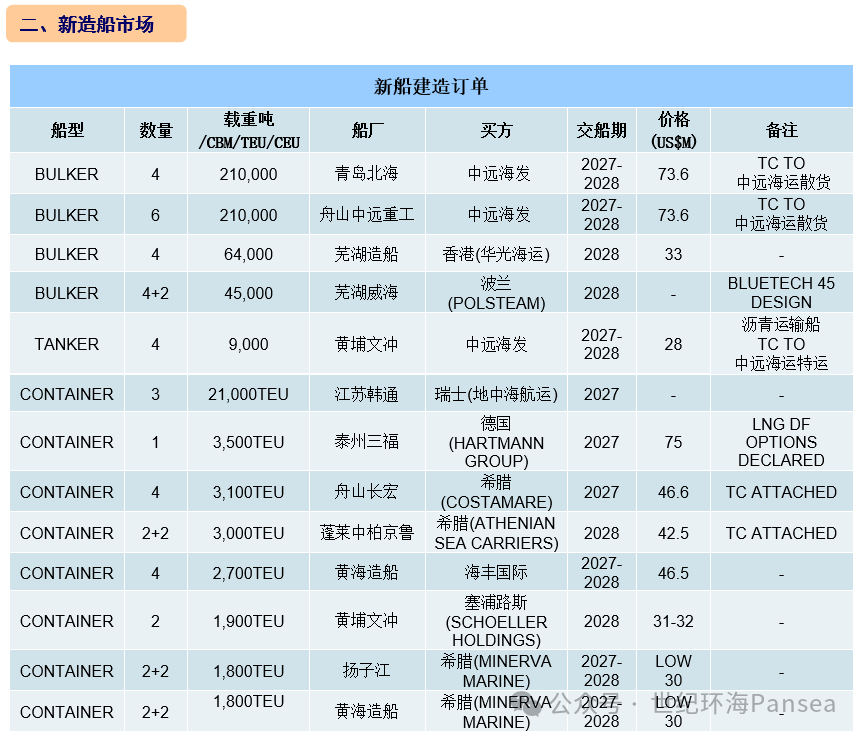Click buyer cell 波兰 (POLSTEAM)
The height and width of the screenshot is (738, 864).
pyautogui.click(x=496, y=293)
